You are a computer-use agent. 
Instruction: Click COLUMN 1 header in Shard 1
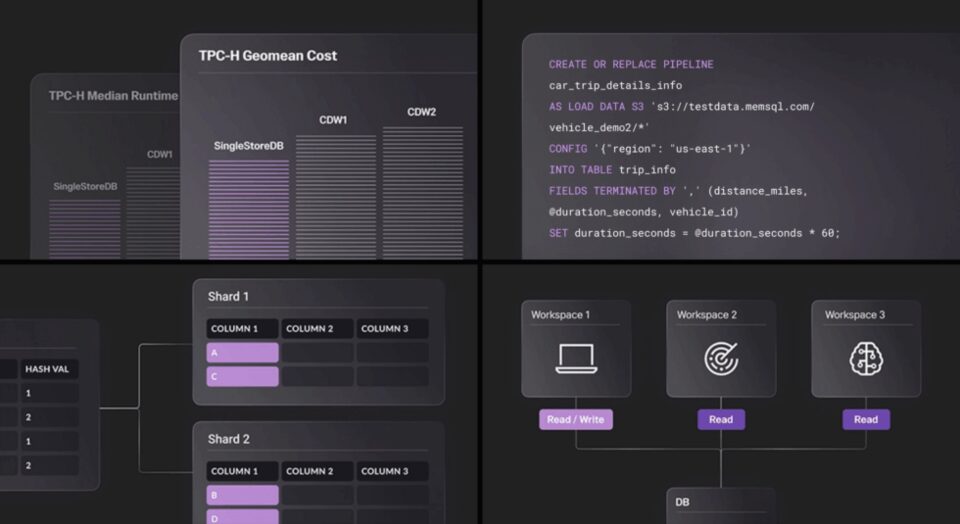coord(243,328)
